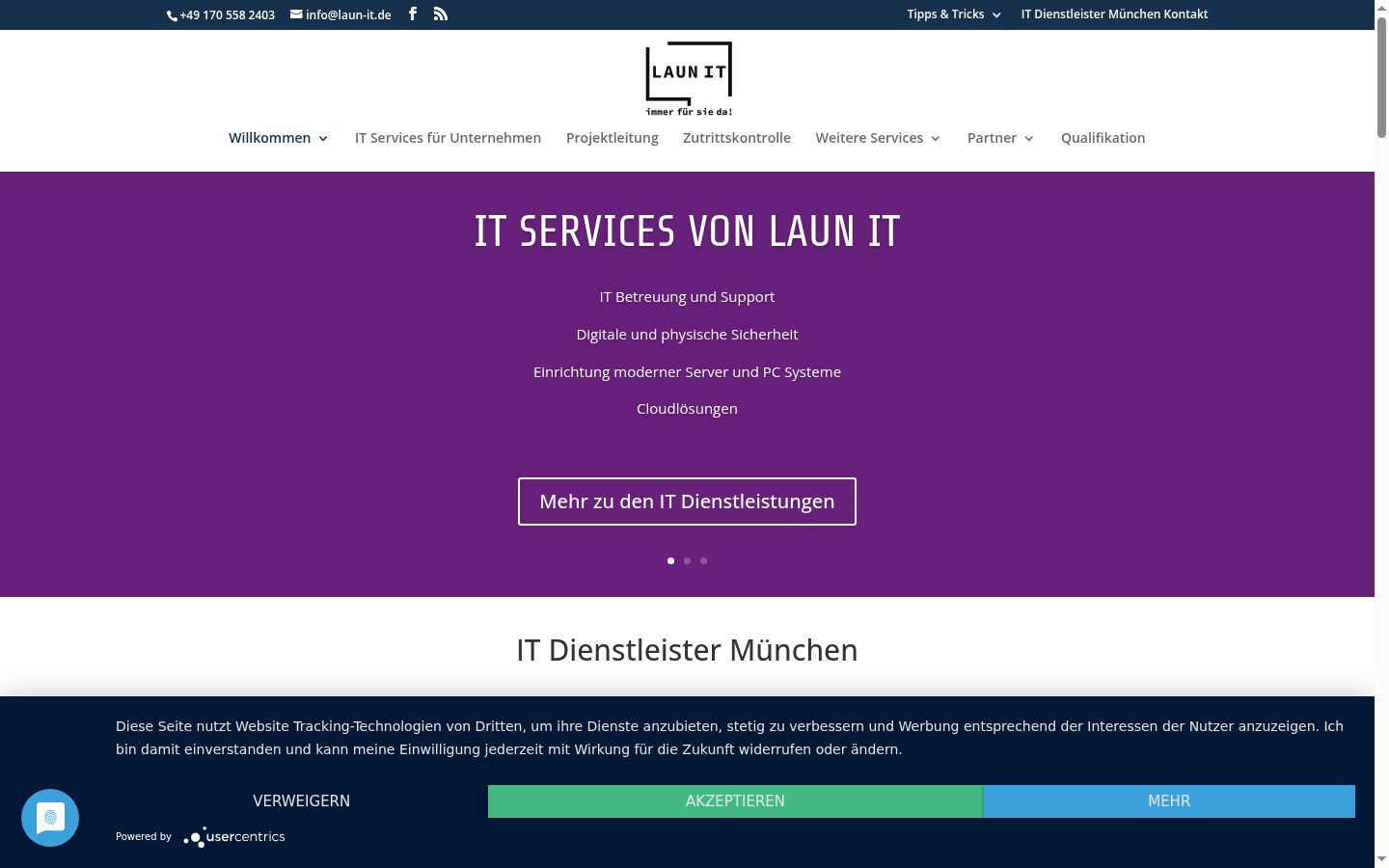Viewport: 1389px width, 868px height.
Task: Show more cookie options with MEHR
Action: coord(1169,801)
